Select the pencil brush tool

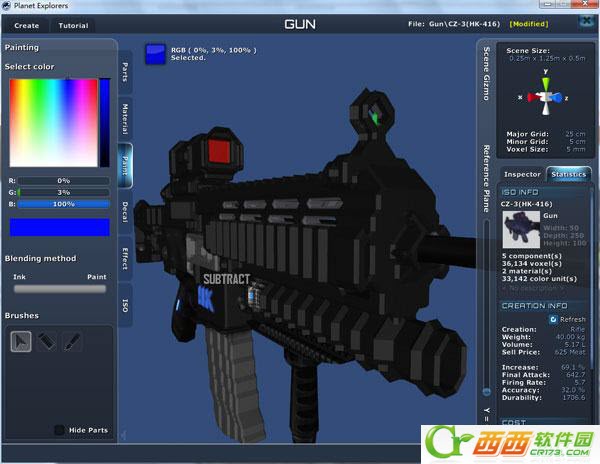72,341
